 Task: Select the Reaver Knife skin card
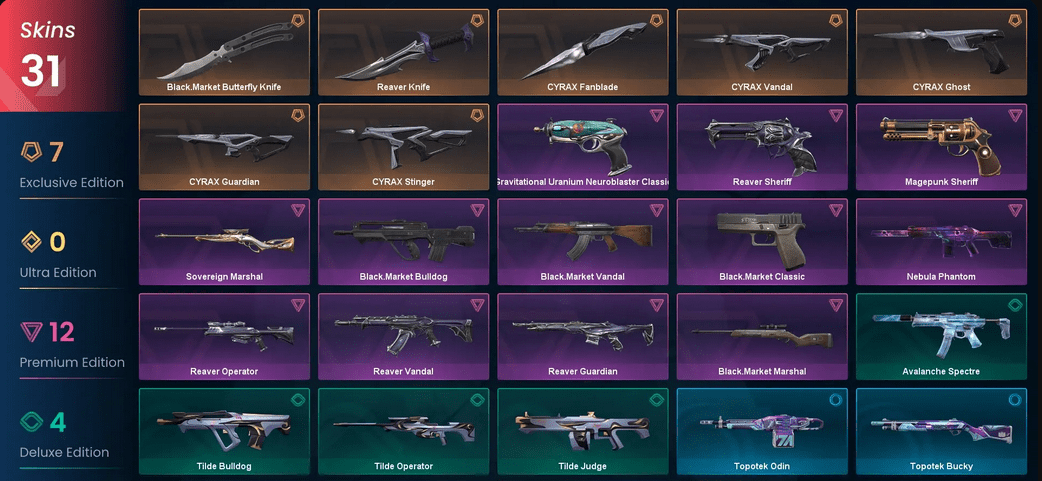(x=403, y=52)
